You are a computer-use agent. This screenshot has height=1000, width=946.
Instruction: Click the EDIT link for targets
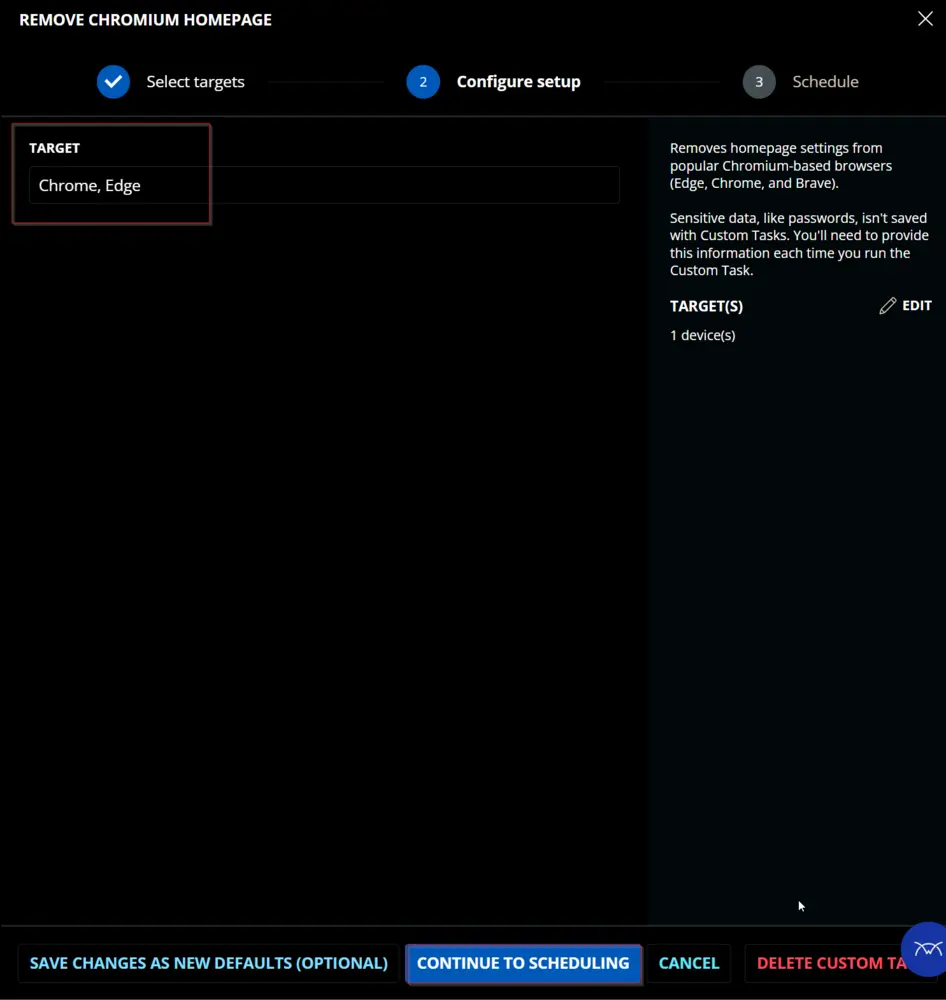[x=917, y=305]
